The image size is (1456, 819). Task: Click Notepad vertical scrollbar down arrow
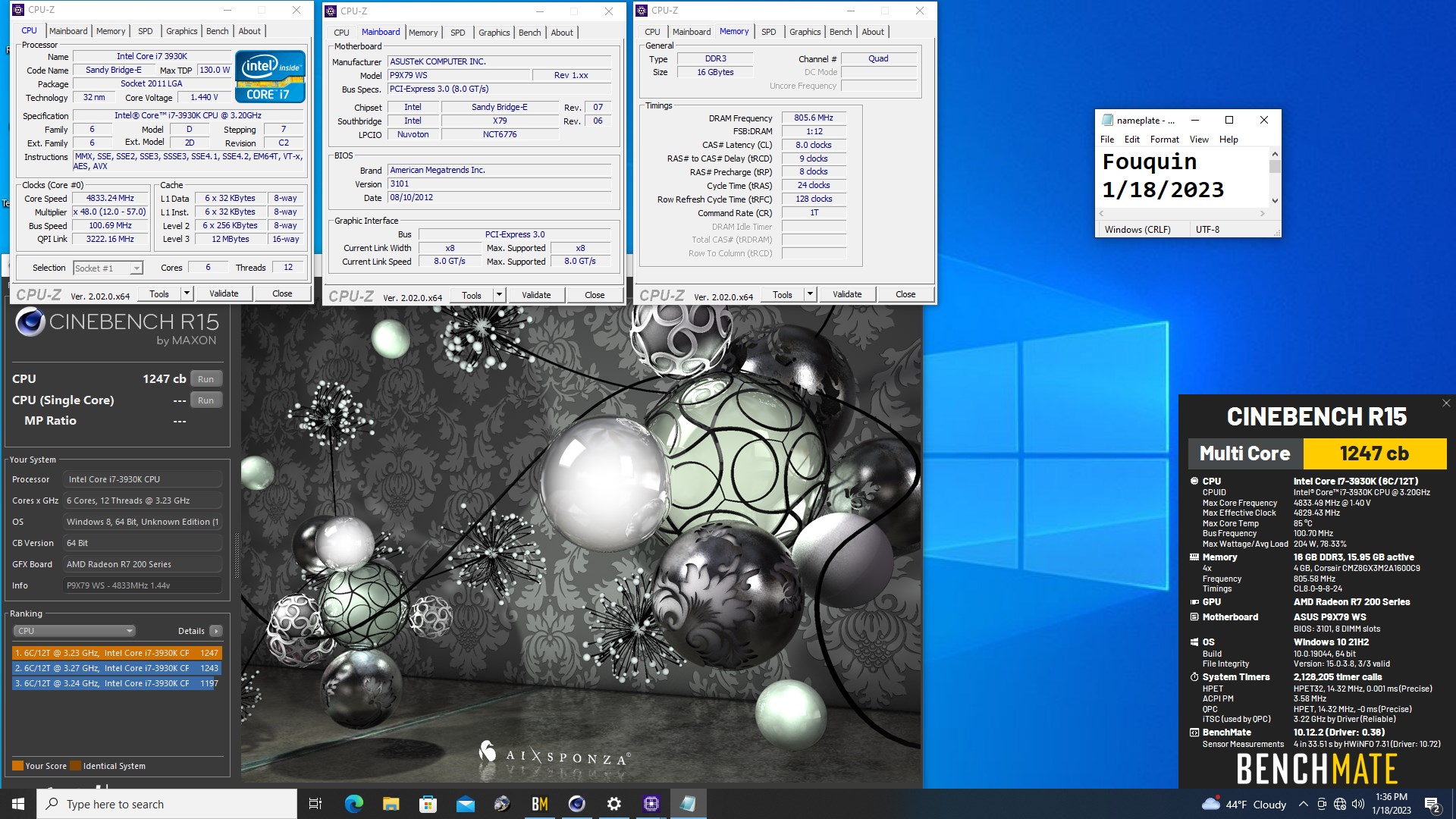pos(1275,201)
